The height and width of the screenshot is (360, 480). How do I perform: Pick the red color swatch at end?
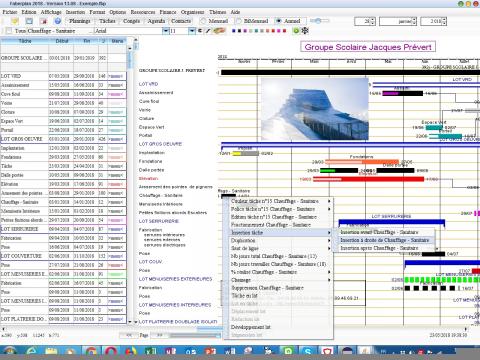click(x=284, y=31)
